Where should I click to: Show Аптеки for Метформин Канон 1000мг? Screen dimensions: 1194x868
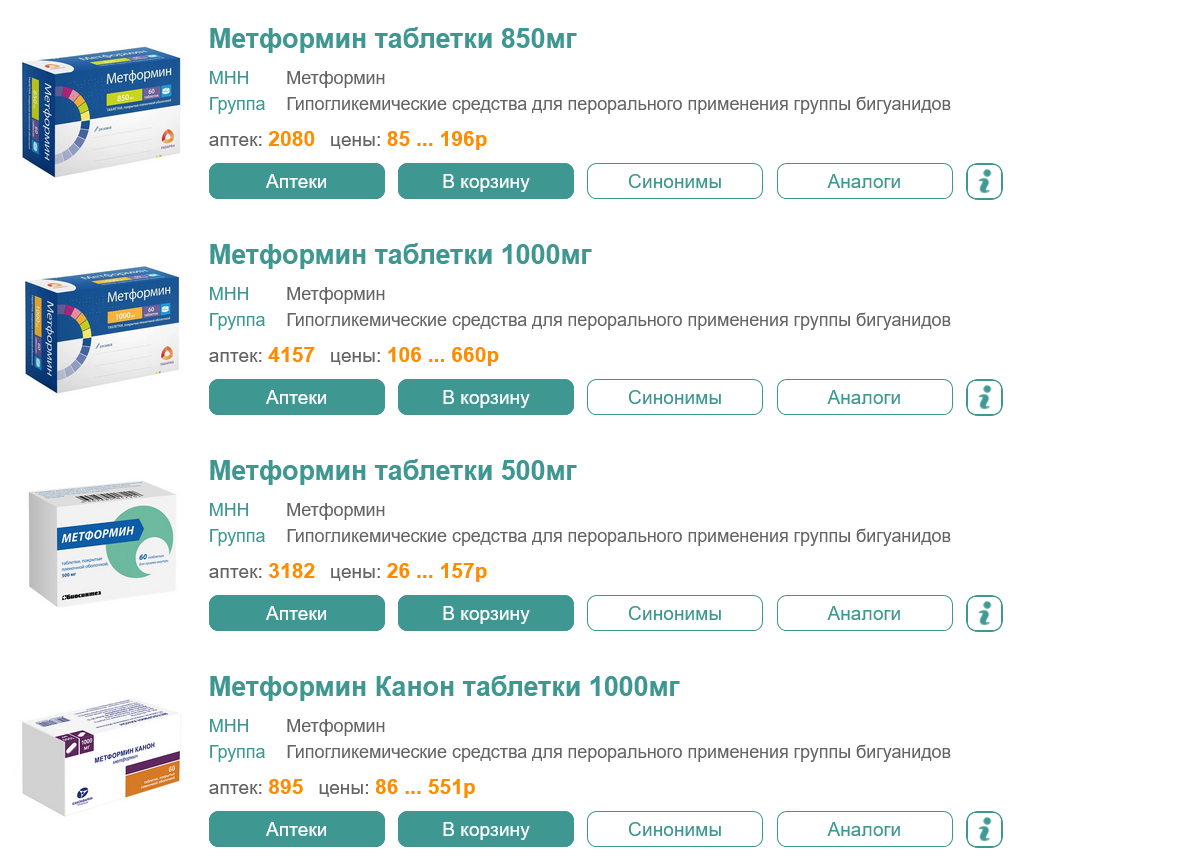(296, 830)
